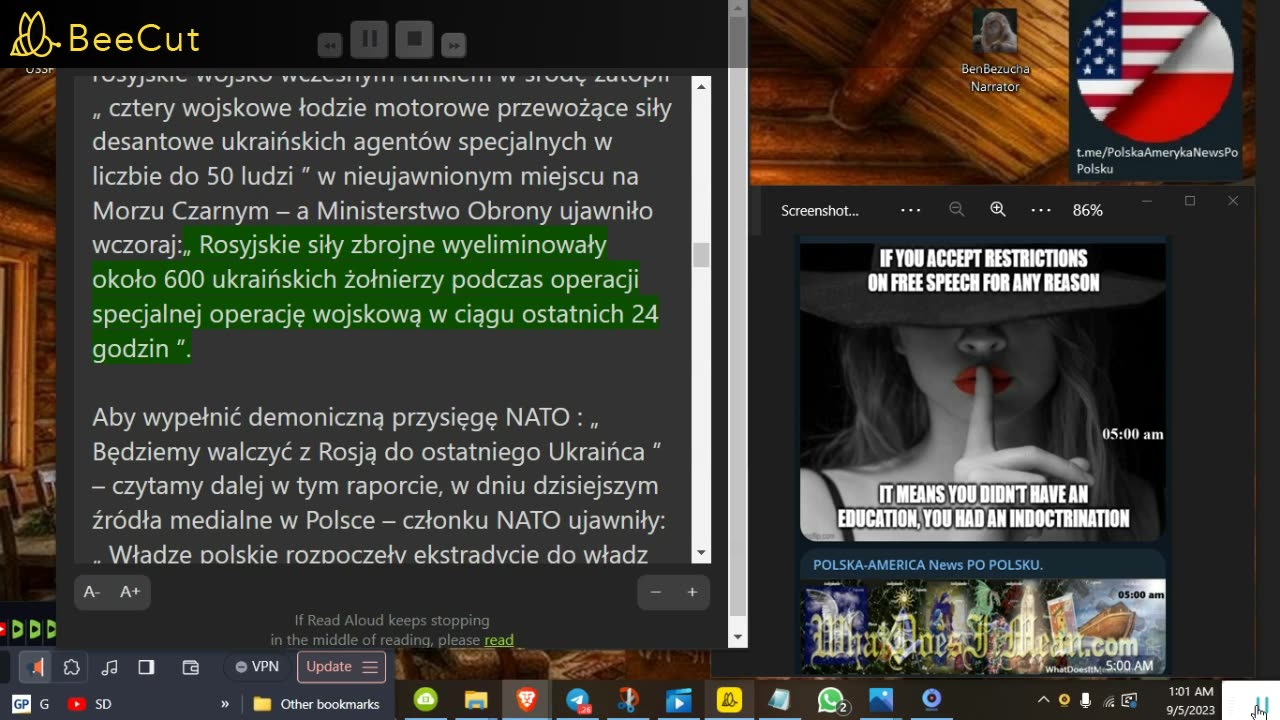Viewport: 1280px width, 720px height.
Task: Open the browser extensions puzzle icon
Action: 71,667
